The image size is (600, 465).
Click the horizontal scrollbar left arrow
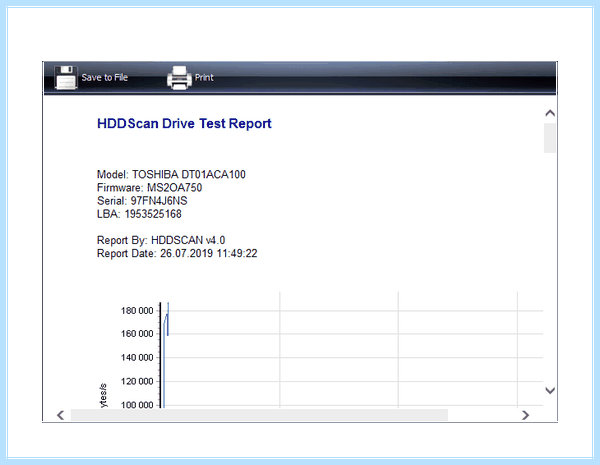(60, 415)
